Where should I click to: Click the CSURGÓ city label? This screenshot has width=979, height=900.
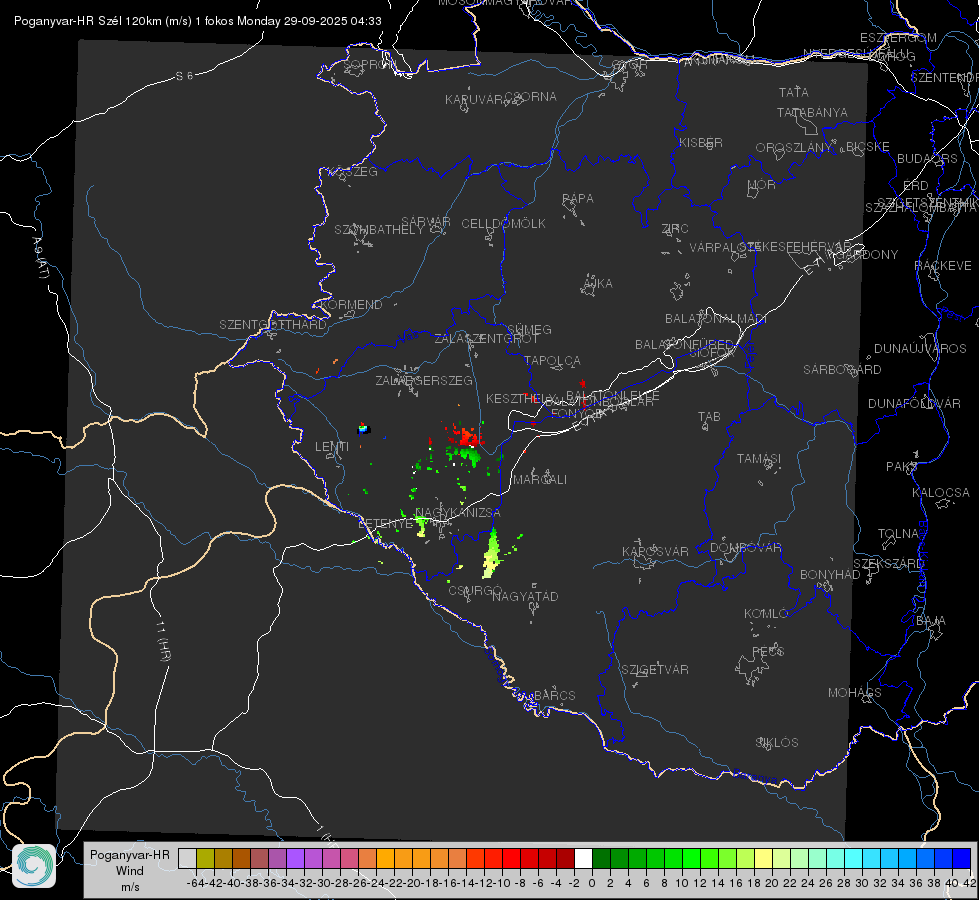coord(475,591)
